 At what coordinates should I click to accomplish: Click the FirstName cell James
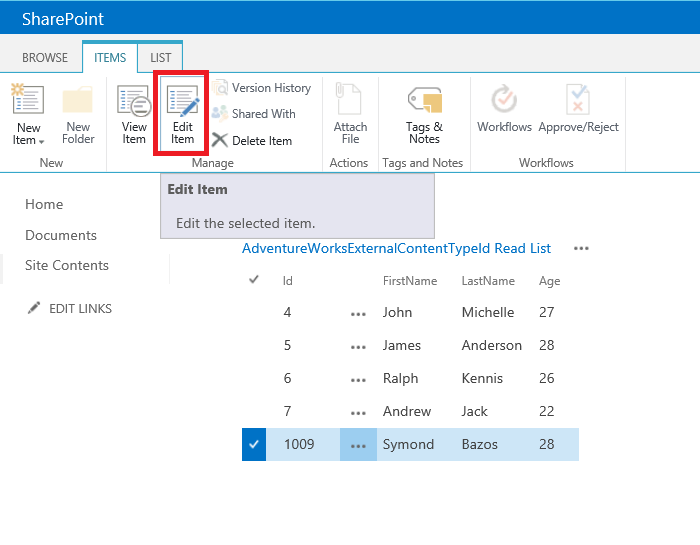coord(402,345)
